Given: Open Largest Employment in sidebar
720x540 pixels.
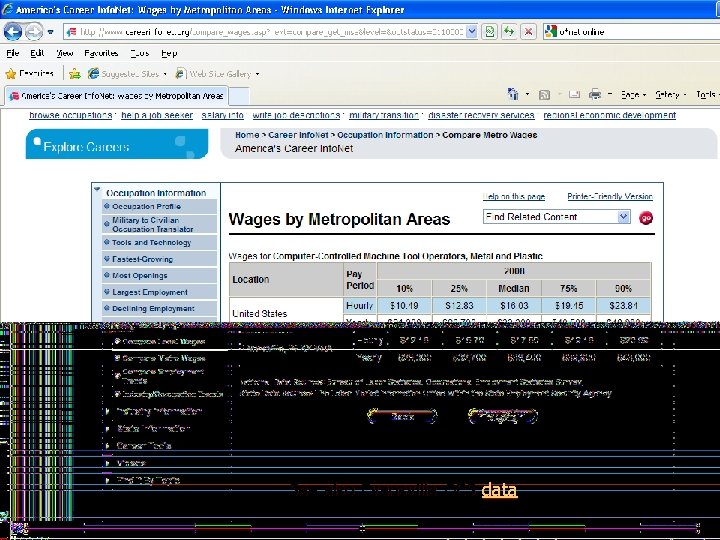Looking at the screenshot, I should [159, 292].
